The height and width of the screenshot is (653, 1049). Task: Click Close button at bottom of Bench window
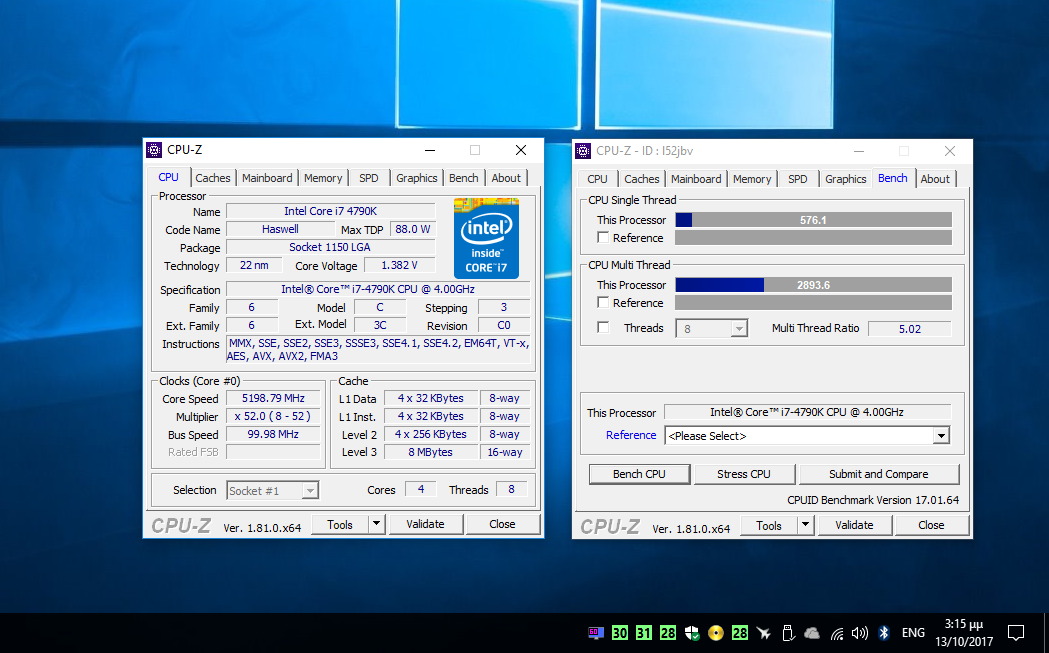pos(931,525)
